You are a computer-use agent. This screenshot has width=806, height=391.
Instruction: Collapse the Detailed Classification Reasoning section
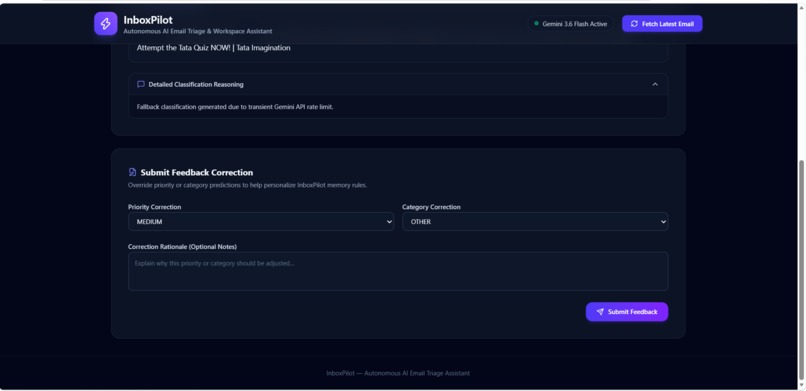click(654, 84)
